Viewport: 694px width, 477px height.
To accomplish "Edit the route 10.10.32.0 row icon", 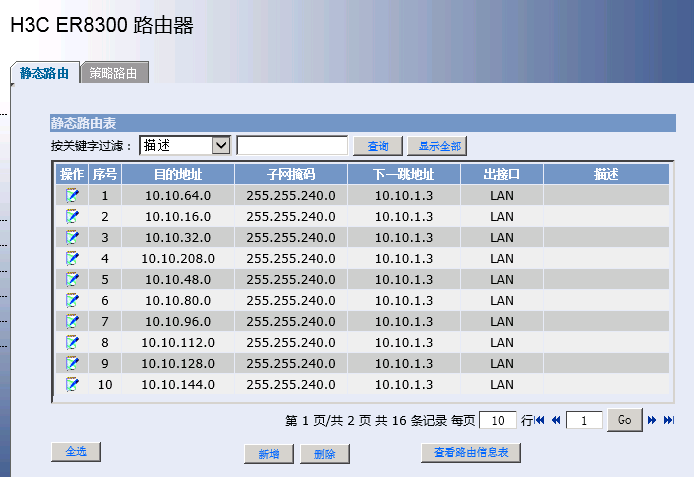I will pos(72,237).
